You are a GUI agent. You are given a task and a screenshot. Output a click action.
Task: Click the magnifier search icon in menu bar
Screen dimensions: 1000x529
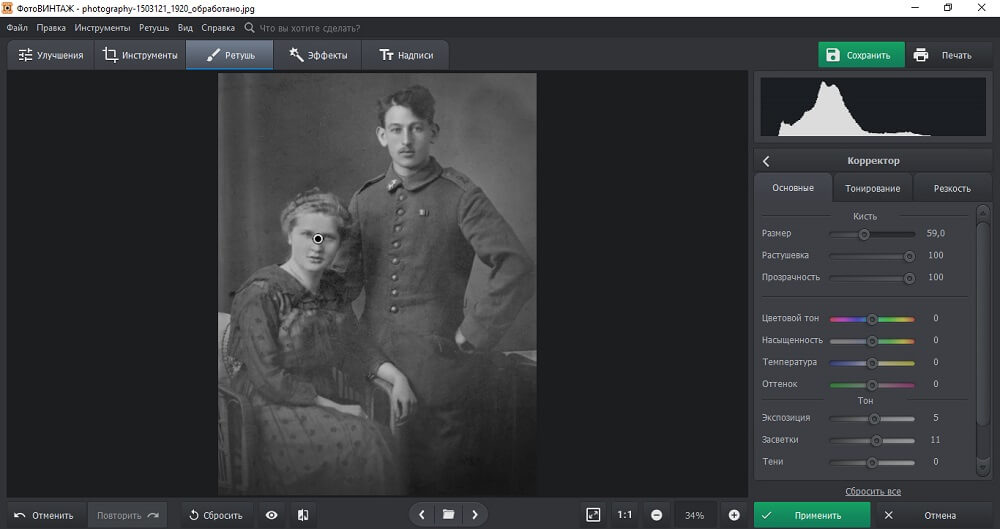tap(249, 28)
